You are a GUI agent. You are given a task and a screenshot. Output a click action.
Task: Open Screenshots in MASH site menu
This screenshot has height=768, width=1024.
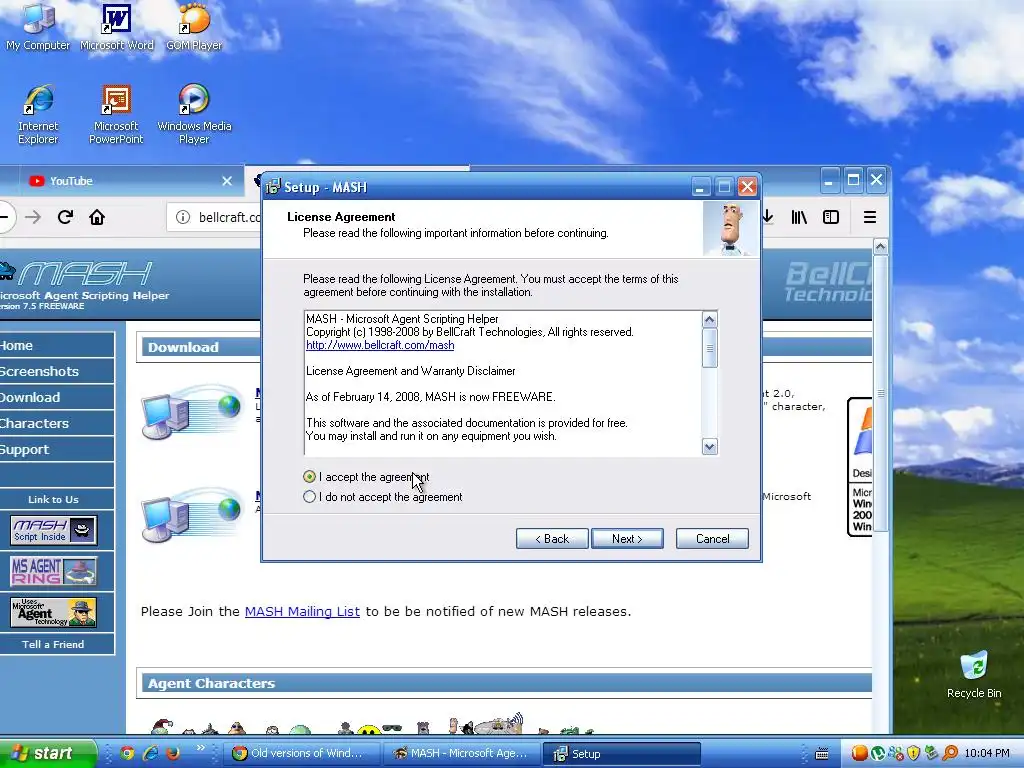[57, 371]
